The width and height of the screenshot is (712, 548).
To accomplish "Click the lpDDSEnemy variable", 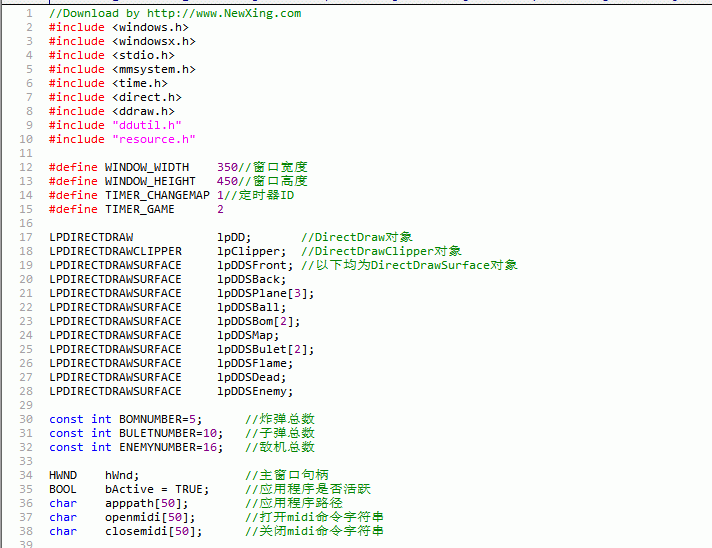I will point(255,392).
